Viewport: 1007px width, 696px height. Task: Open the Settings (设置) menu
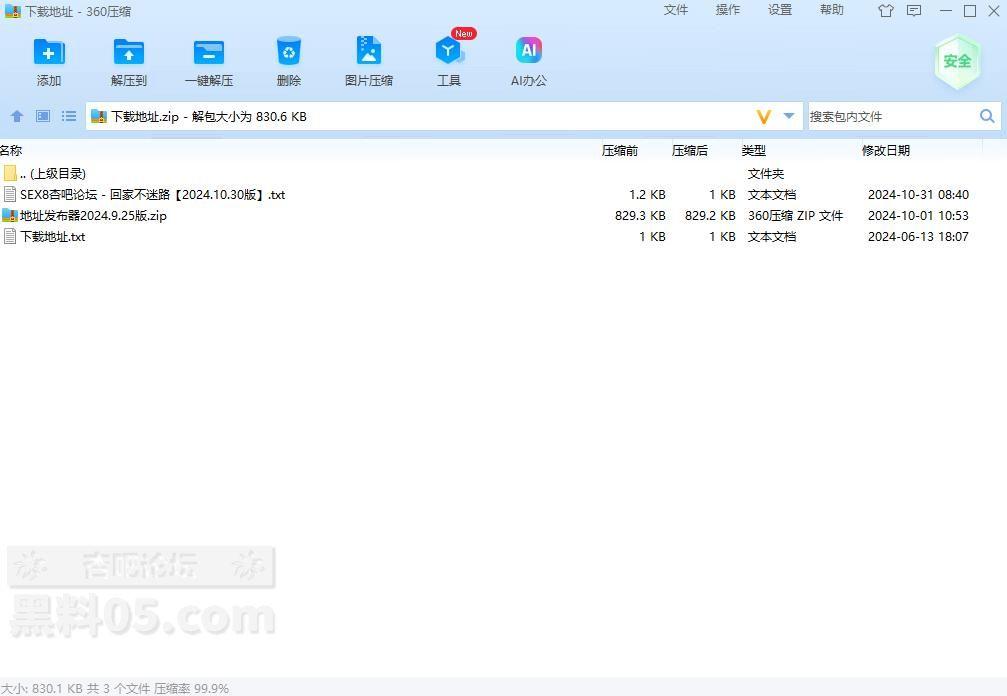click(780, 10)
